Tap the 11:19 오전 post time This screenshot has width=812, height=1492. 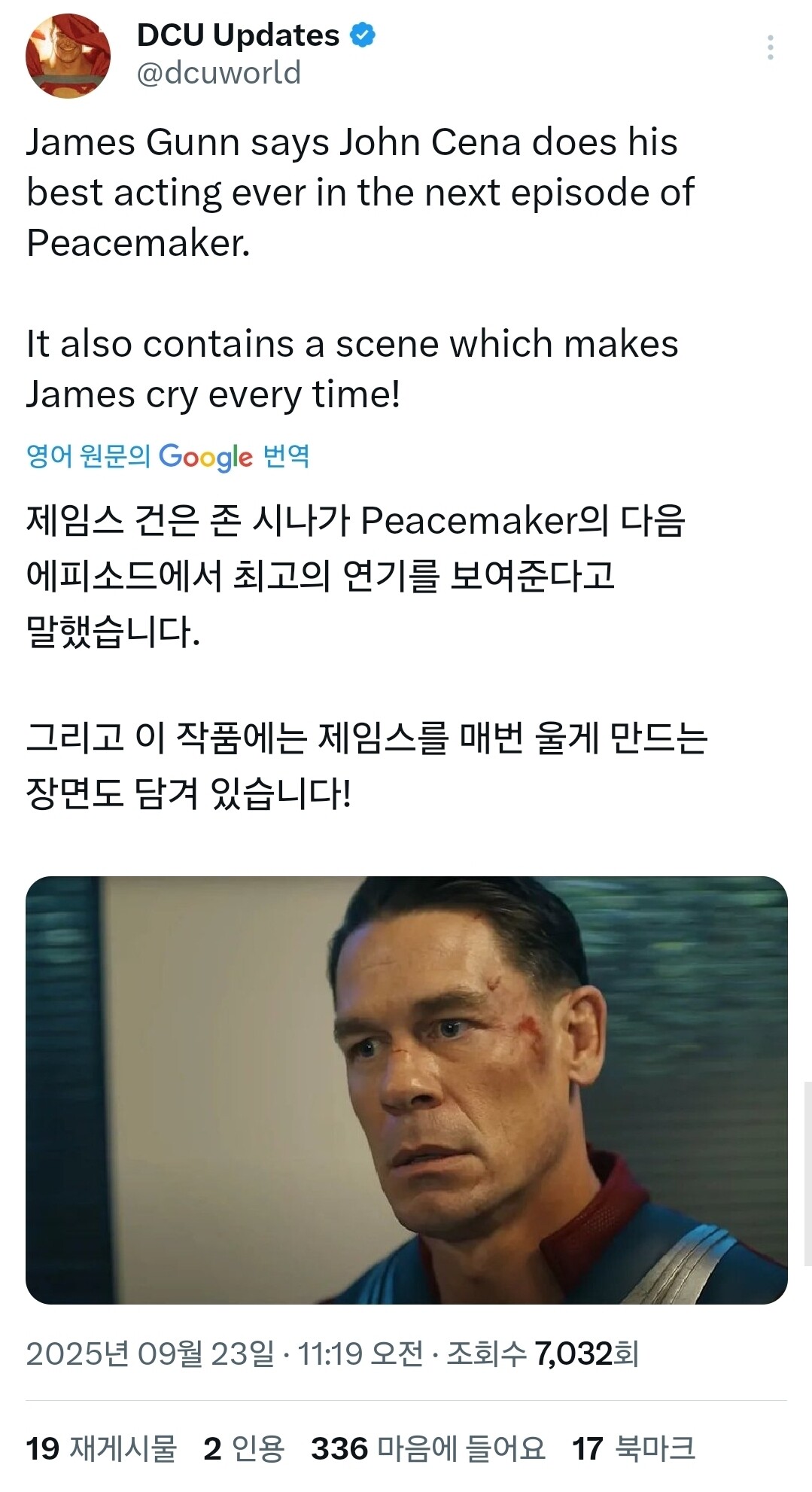click(x=360, y=1353)
